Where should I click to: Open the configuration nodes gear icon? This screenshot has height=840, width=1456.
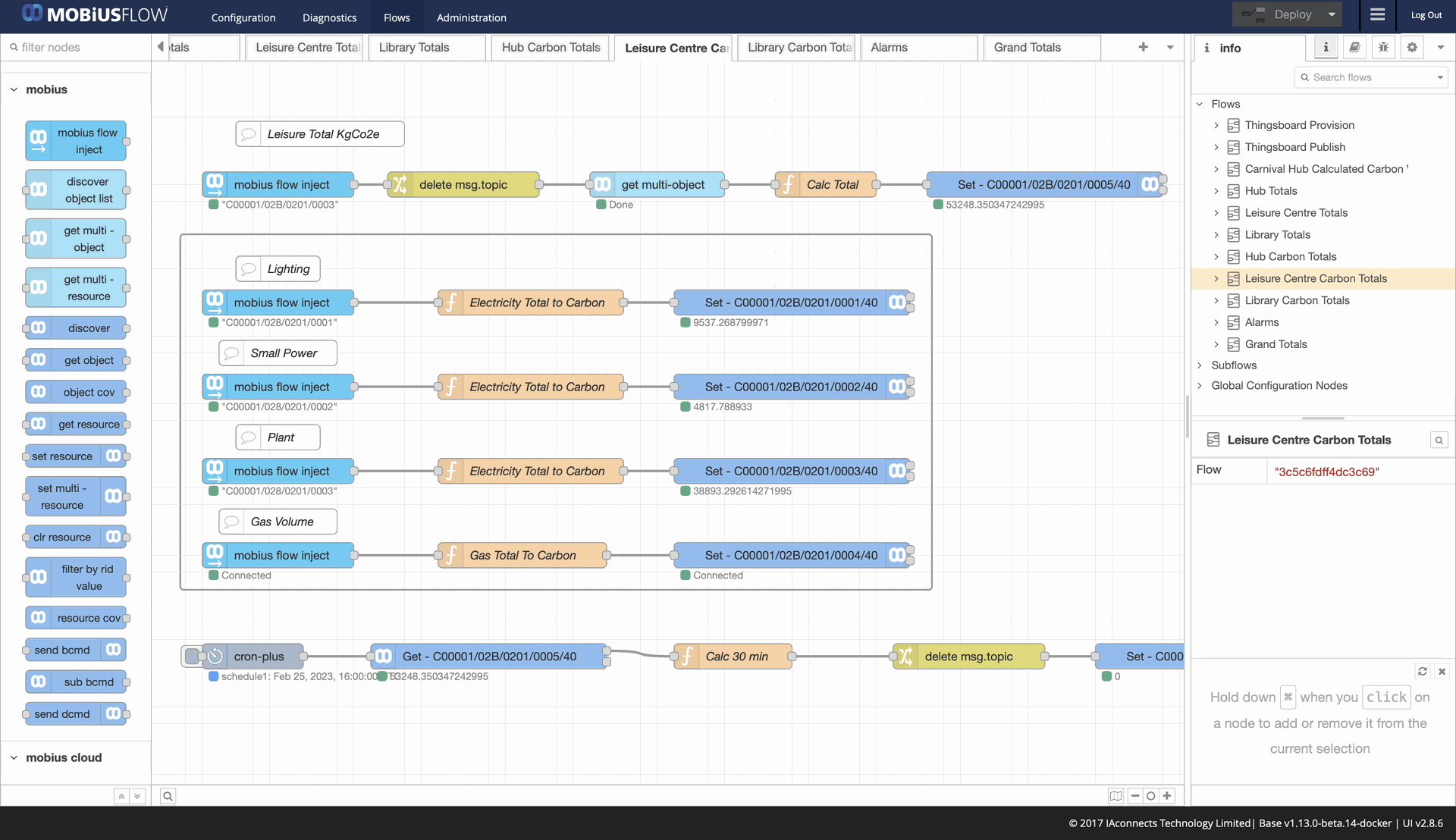pyautogui.click(x=1412, y=47)
